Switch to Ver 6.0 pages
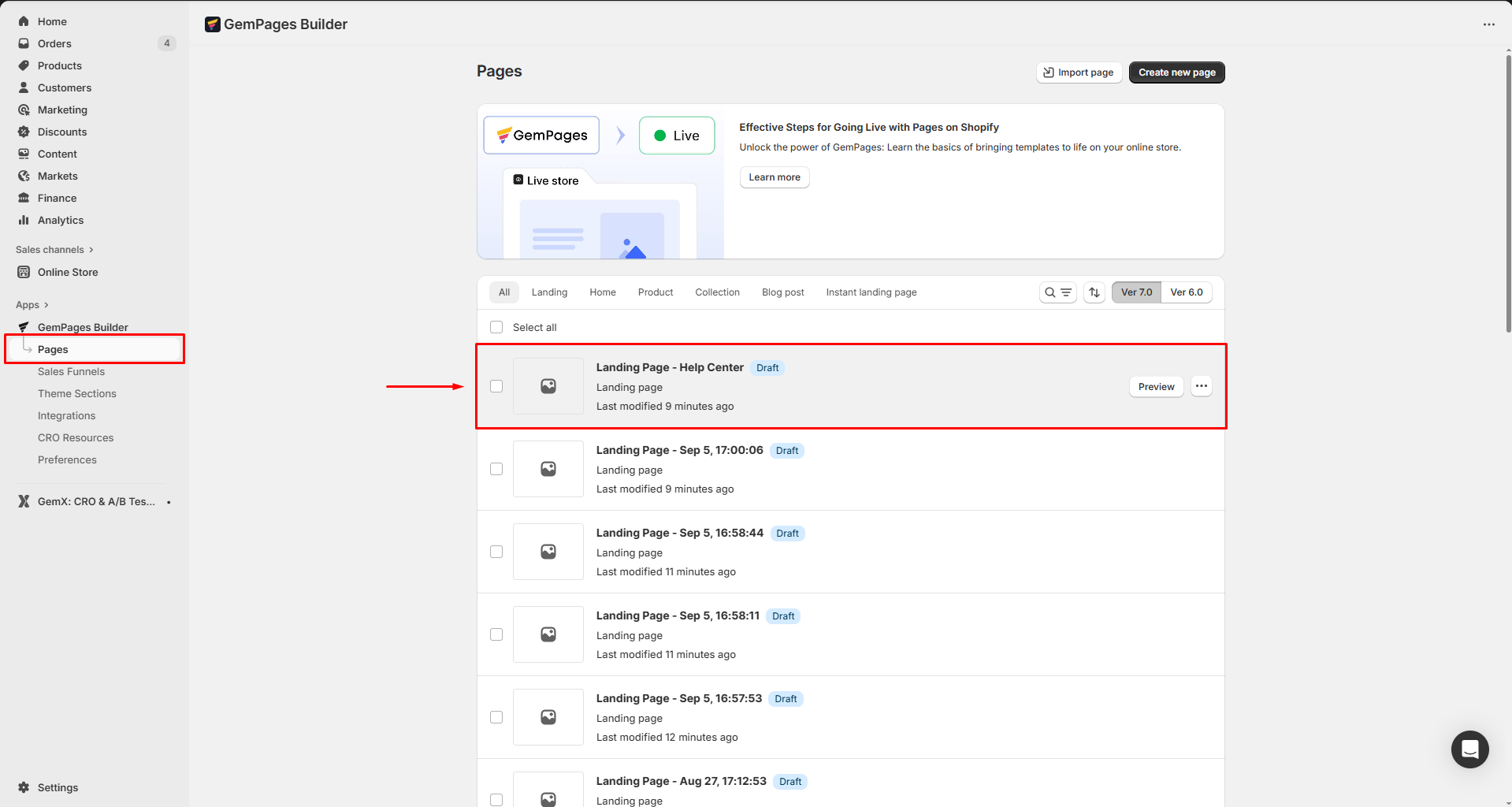The width and height of the screenshot is (1512, 807). click(x=1186, y=292)
